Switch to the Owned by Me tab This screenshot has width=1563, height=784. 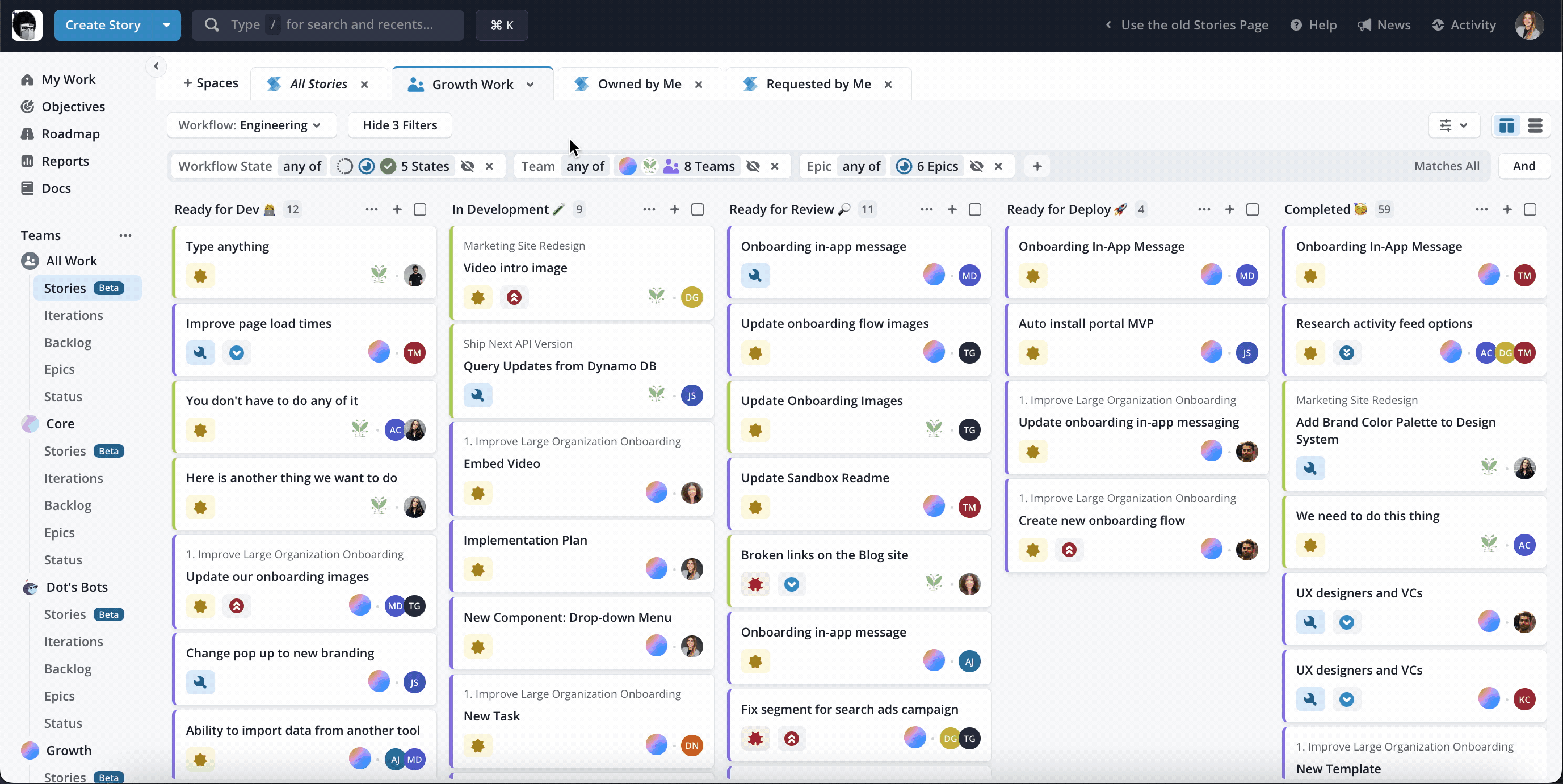[x=638, y=83]
